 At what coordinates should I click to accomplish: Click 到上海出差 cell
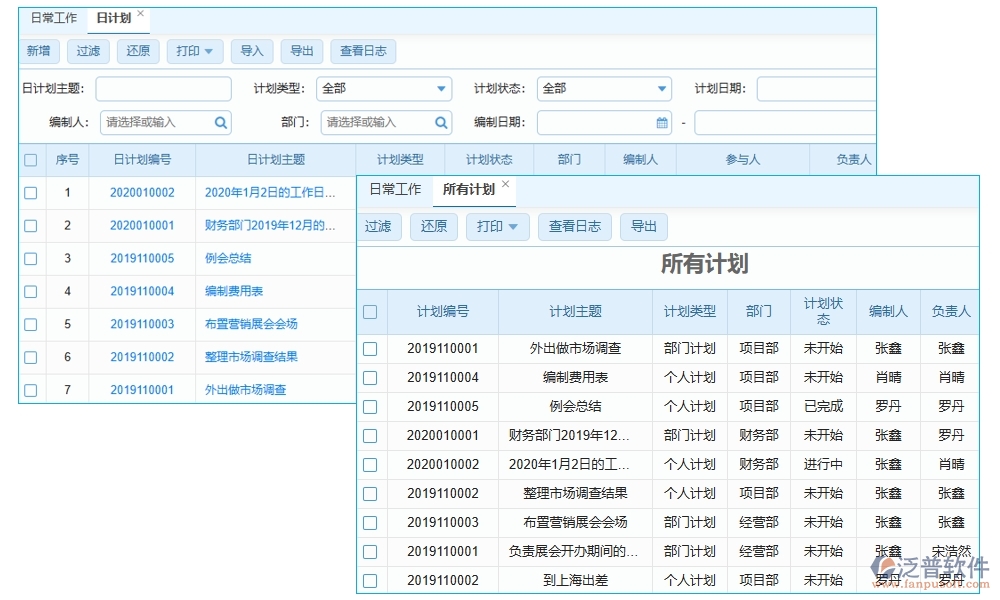575,581
